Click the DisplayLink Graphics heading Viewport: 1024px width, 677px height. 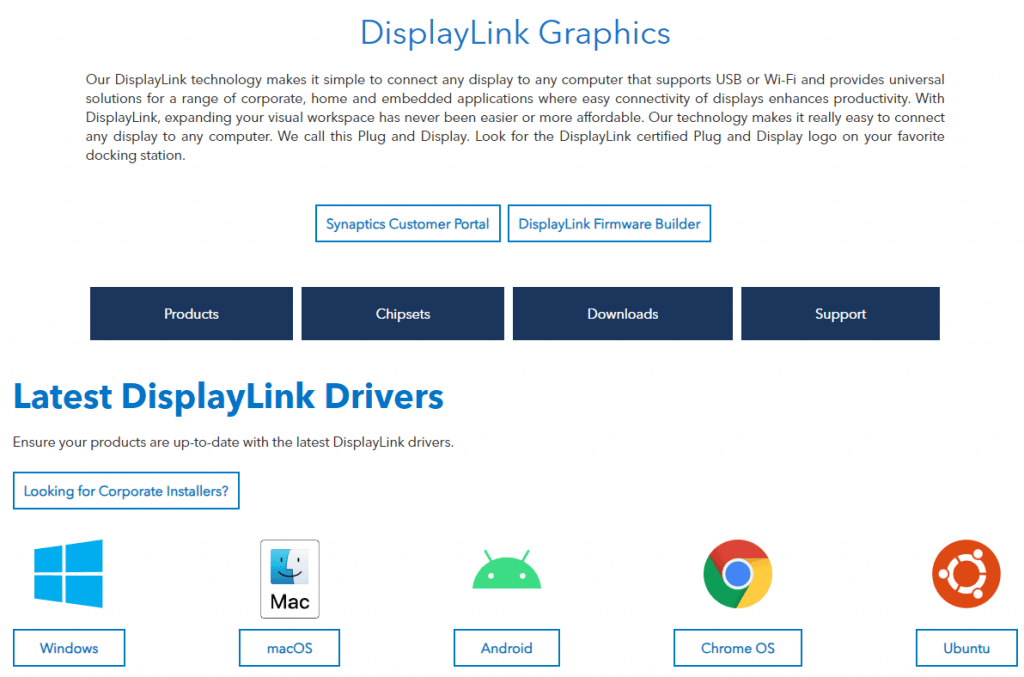pyautogui.click(x=515, y=33)
